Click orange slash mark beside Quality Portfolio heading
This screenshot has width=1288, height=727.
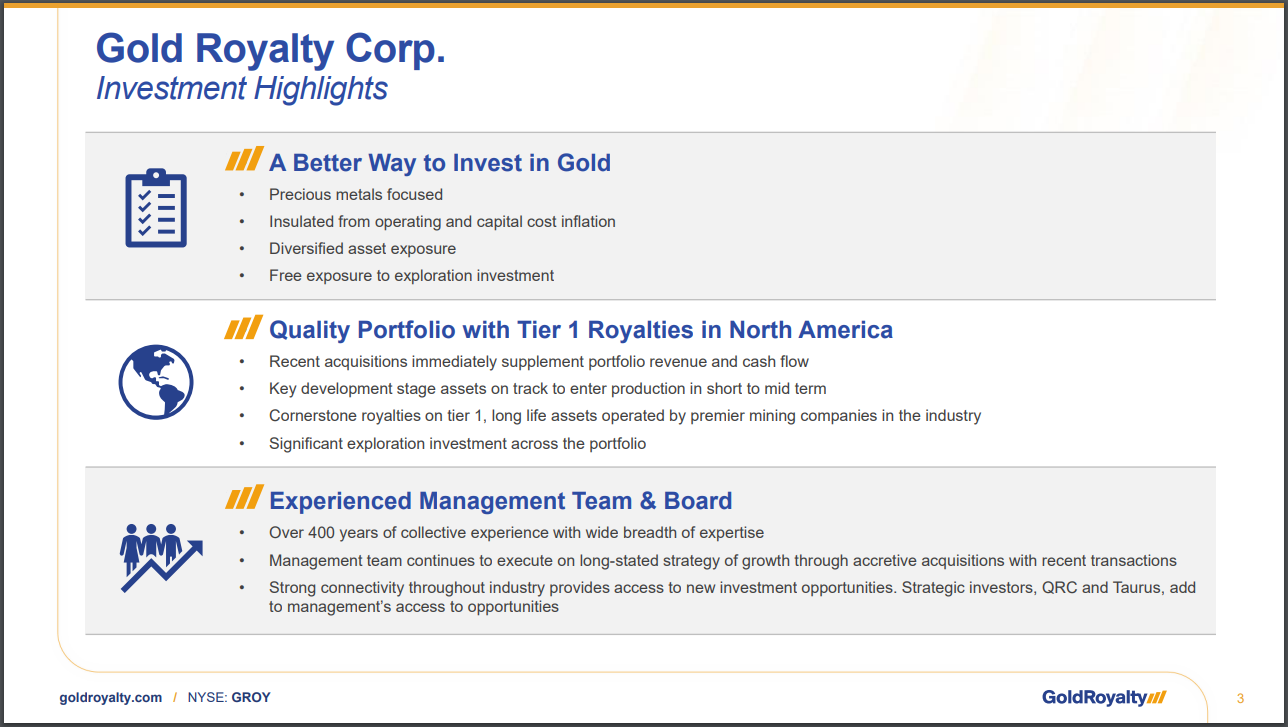(244, 328)
